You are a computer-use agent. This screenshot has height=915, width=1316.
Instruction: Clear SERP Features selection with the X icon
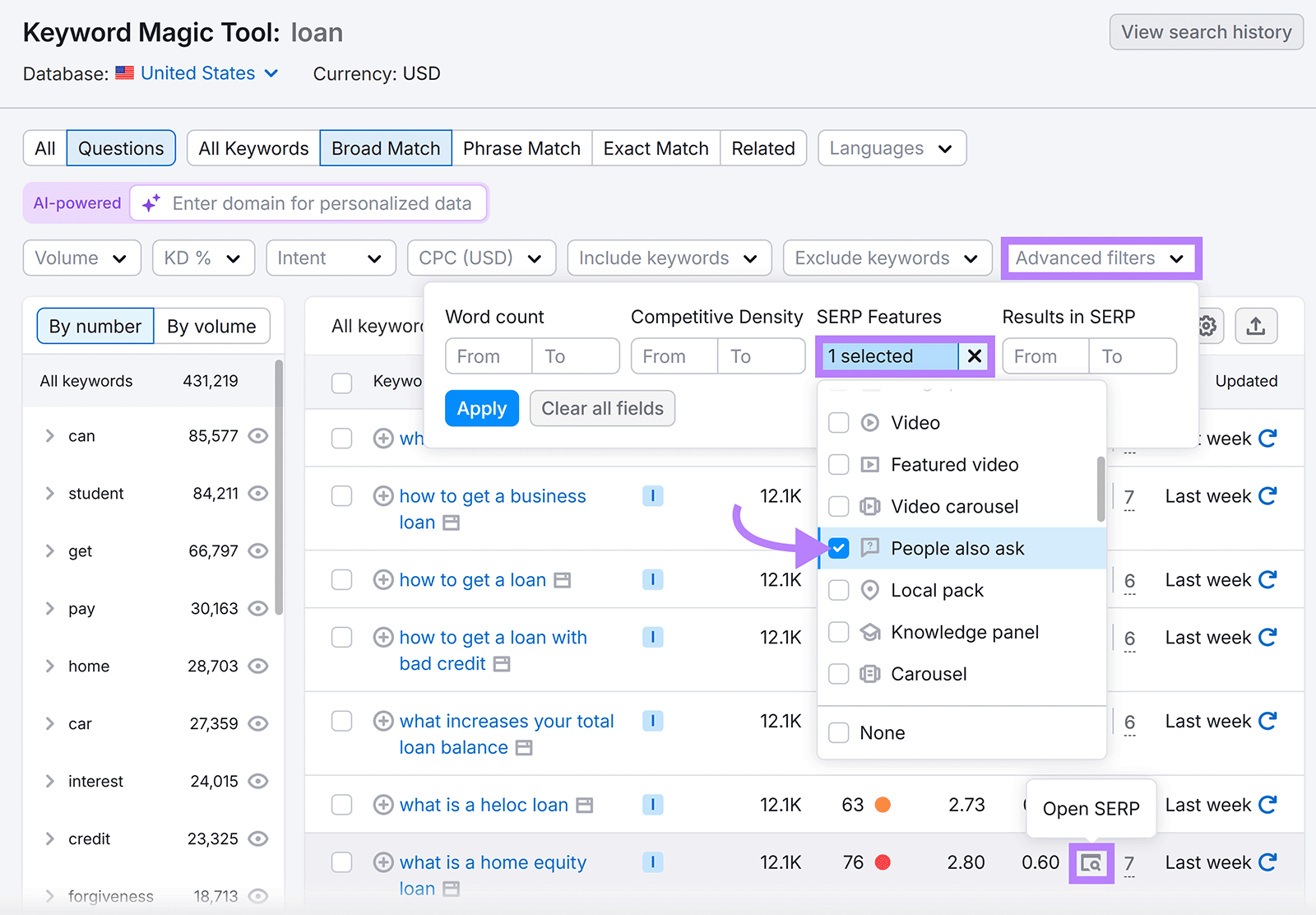click(974, 355)
